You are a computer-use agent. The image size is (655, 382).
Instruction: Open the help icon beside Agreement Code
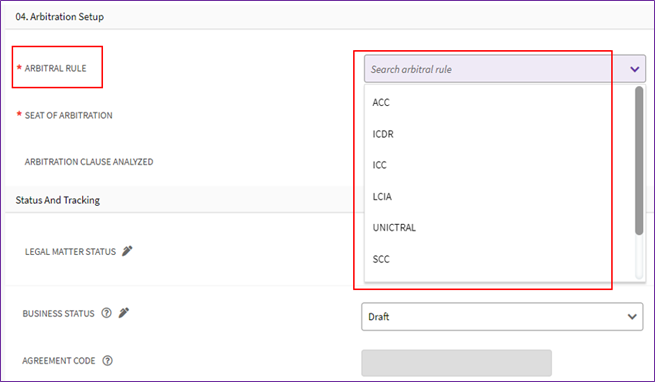click(107, 360)
